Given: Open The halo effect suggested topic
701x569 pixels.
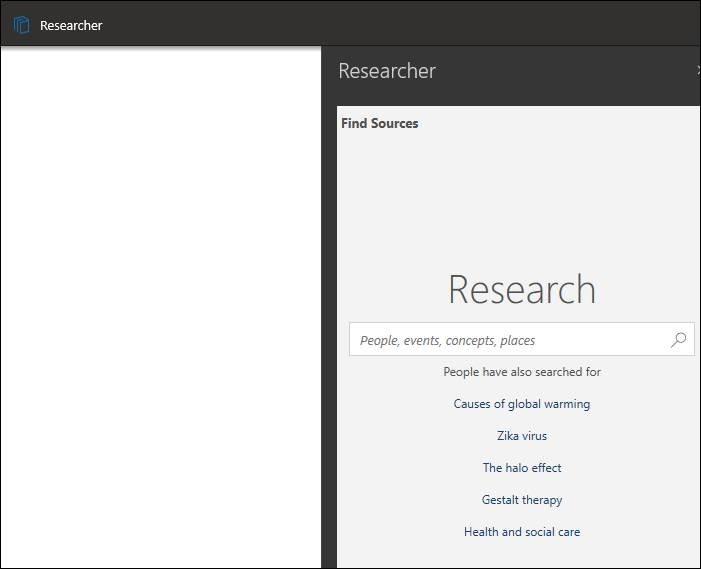Looking at the screenshot, I should coord(522,468).
